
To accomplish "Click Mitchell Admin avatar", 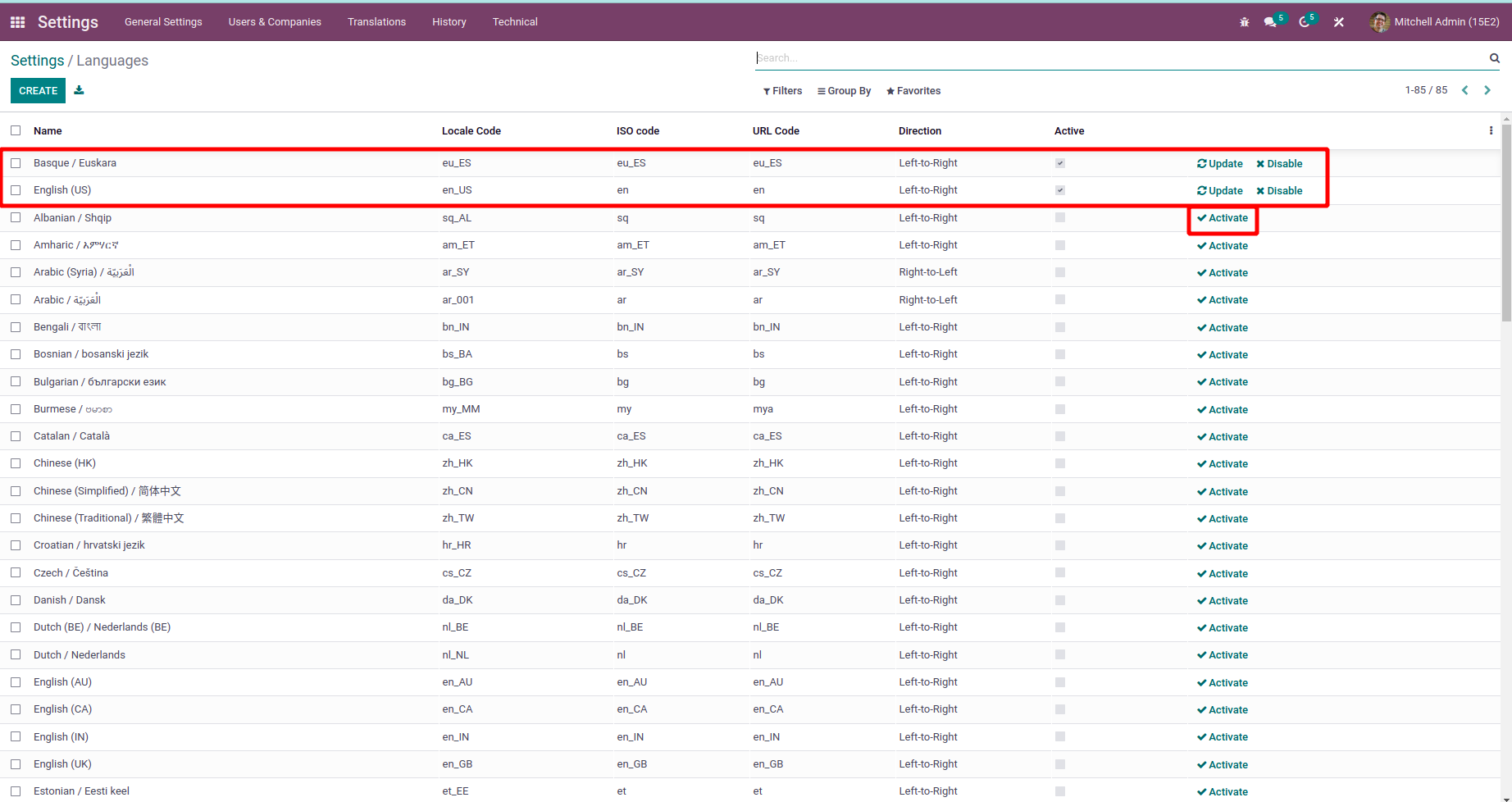I will [1379, 22].
